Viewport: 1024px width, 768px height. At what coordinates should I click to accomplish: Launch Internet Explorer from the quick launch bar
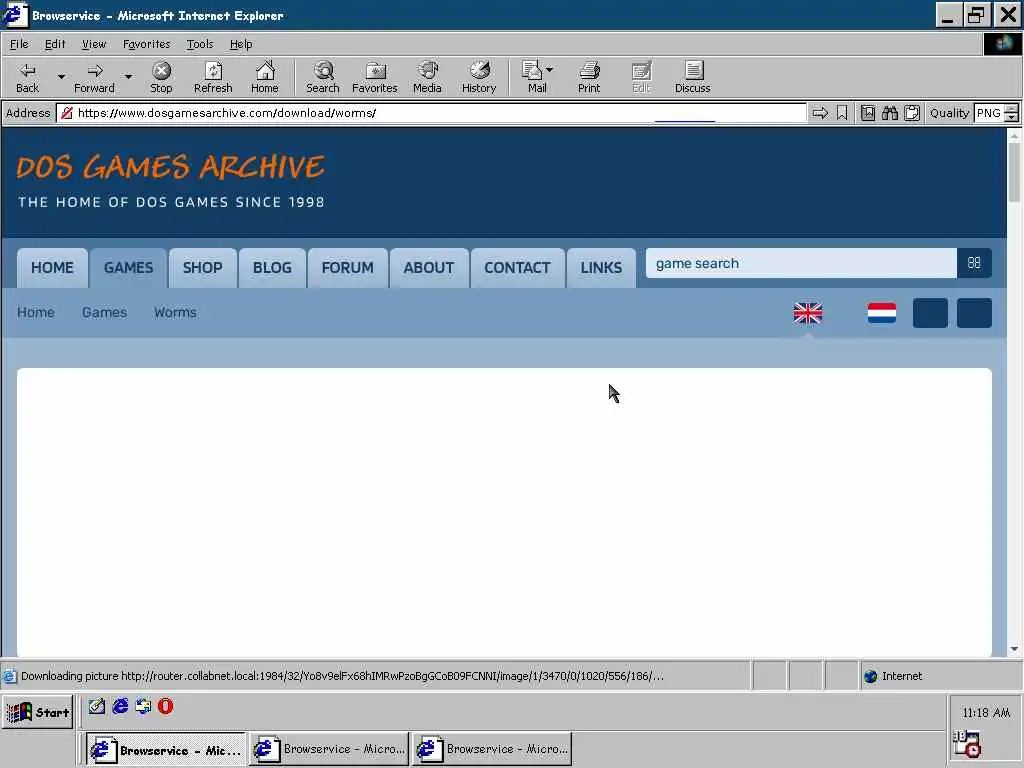click(x=120, y=706)
